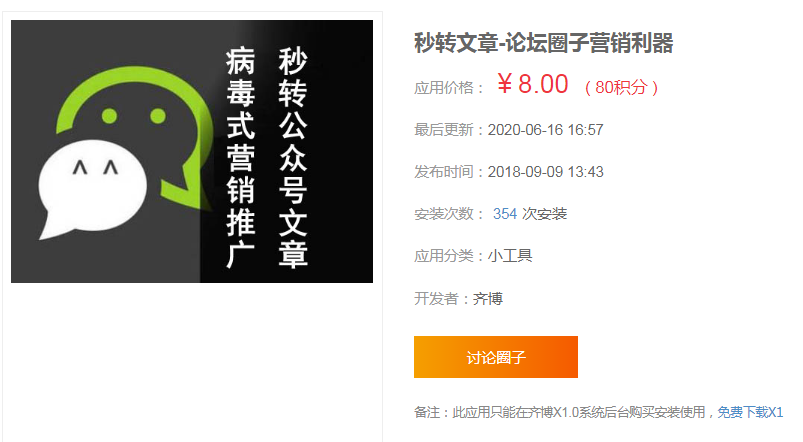Click the app cover image thumbnail
The image size is (803, 442).
coord(192,151)
